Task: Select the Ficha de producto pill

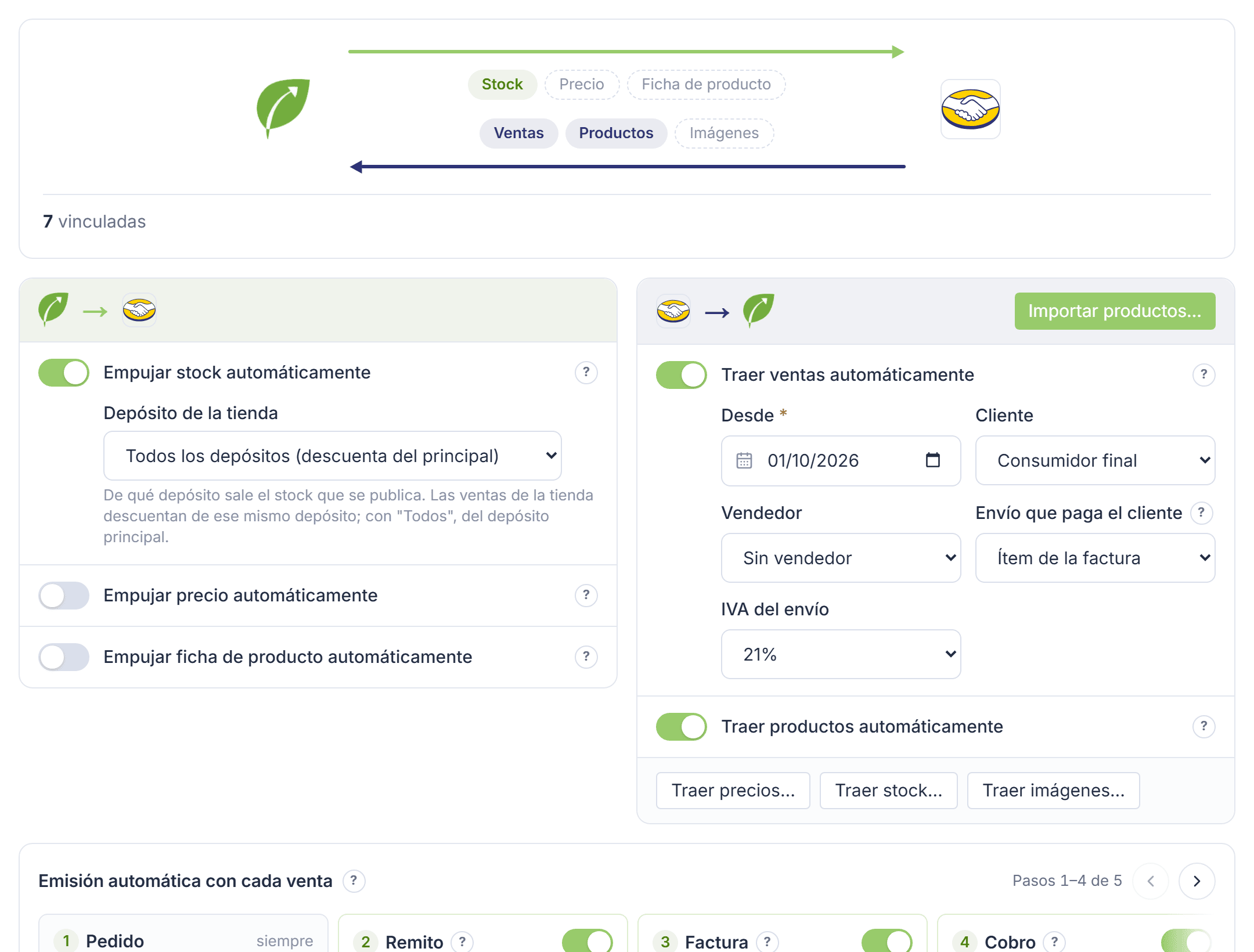Action: 706,84
